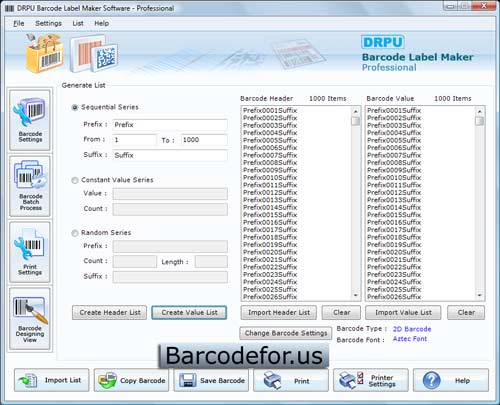Click the Constant Value Series Value field
This screenshot has width=500, height=405.
[170, 194]
